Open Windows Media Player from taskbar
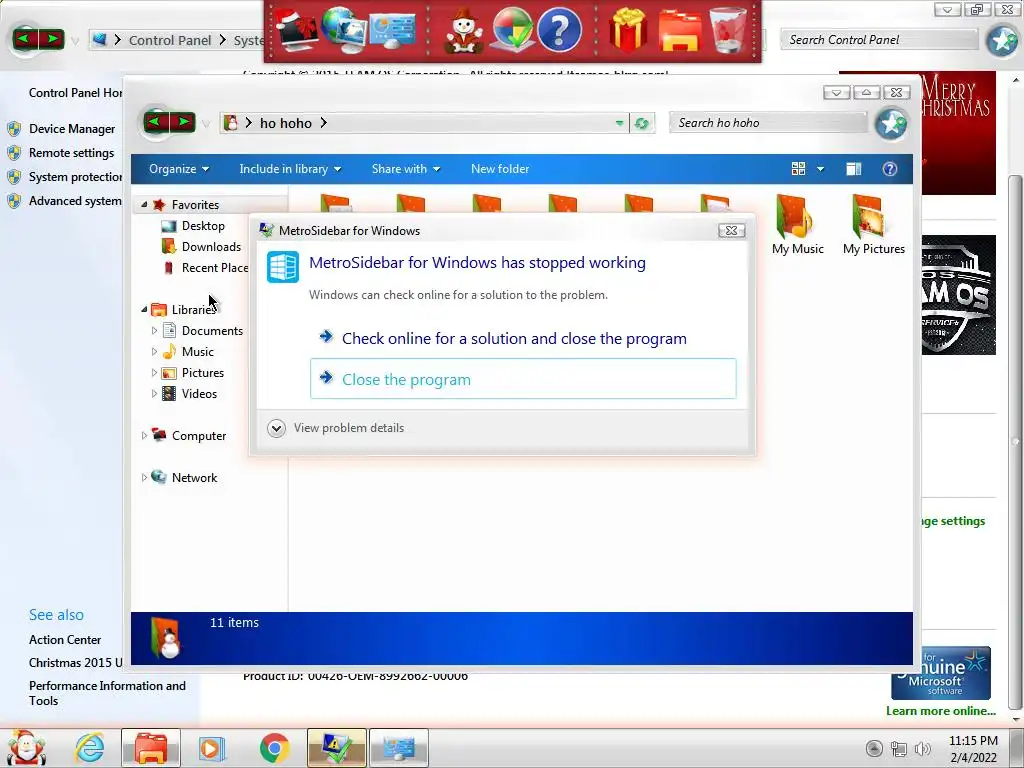Screen dimensions: 1024x768 pyautogui.click(x=211, y=748)
